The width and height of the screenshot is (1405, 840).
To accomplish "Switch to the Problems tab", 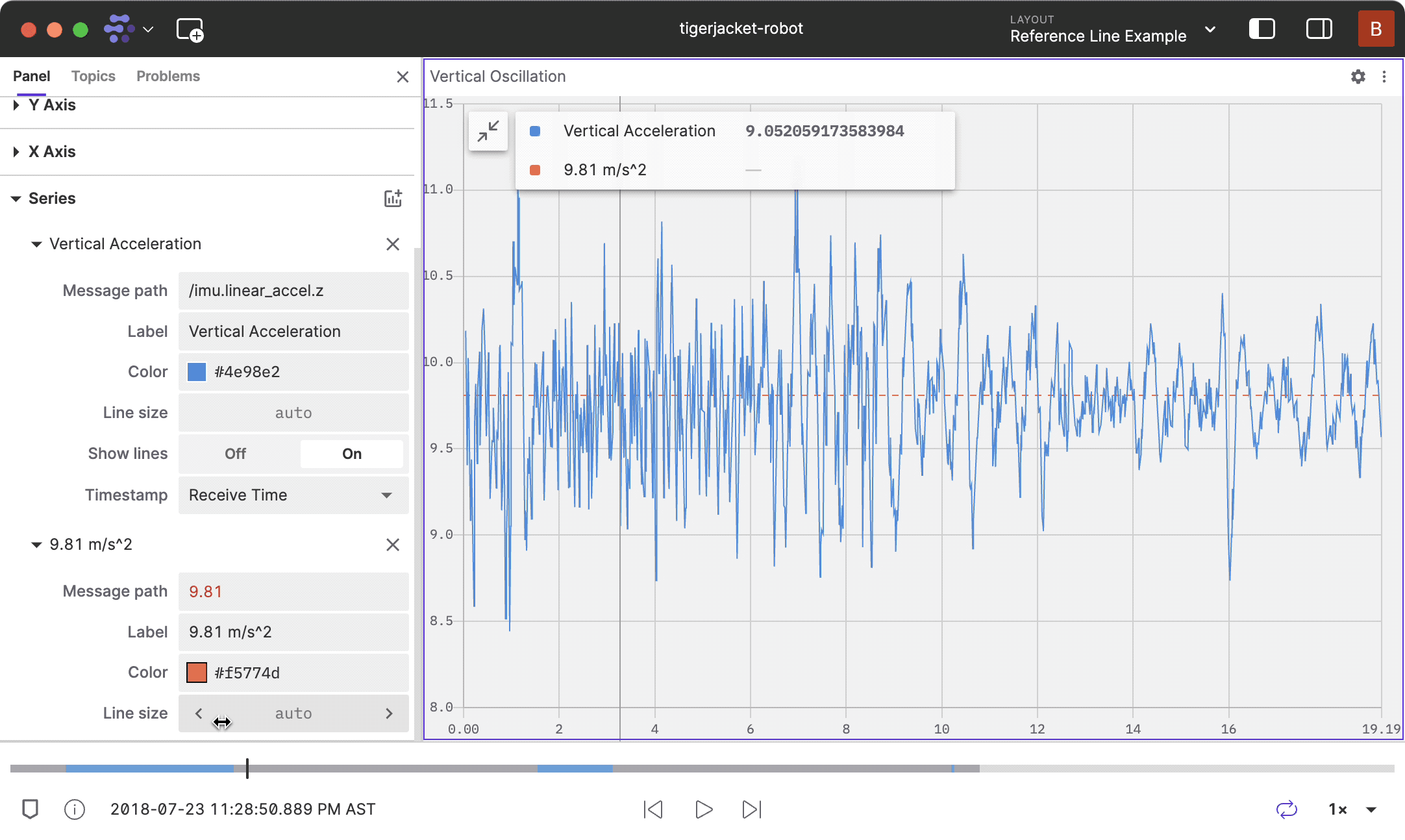I will (x=168, y=76).
